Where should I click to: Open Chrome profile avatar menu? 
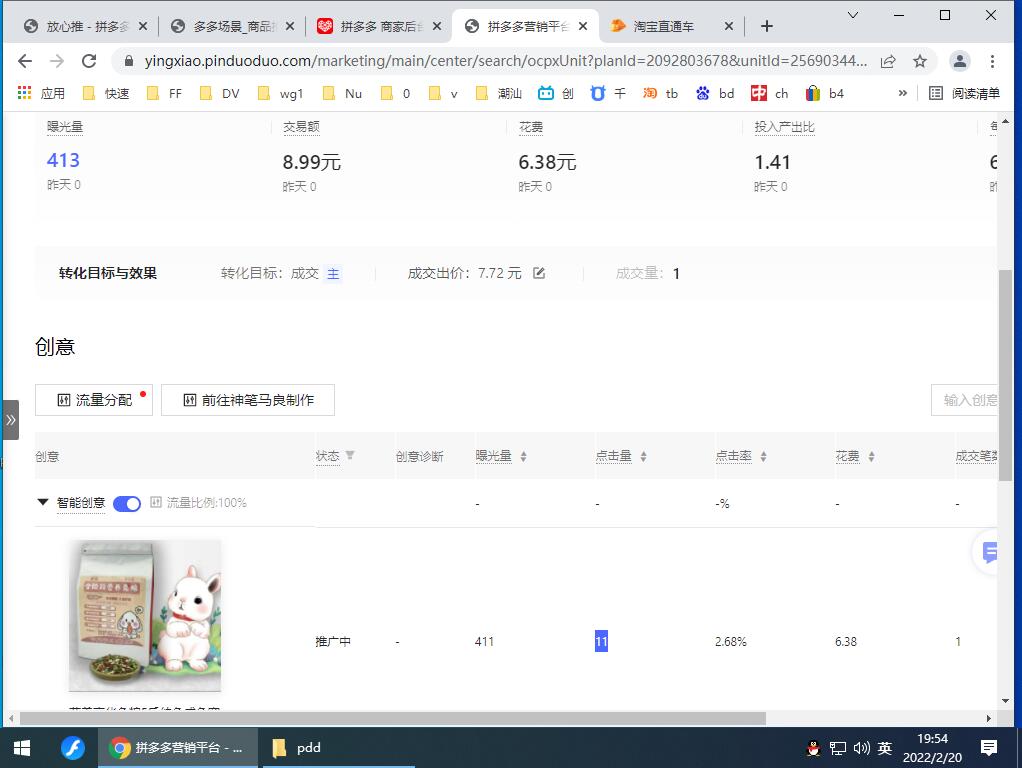pyautogui.click(x=959, y=61)
